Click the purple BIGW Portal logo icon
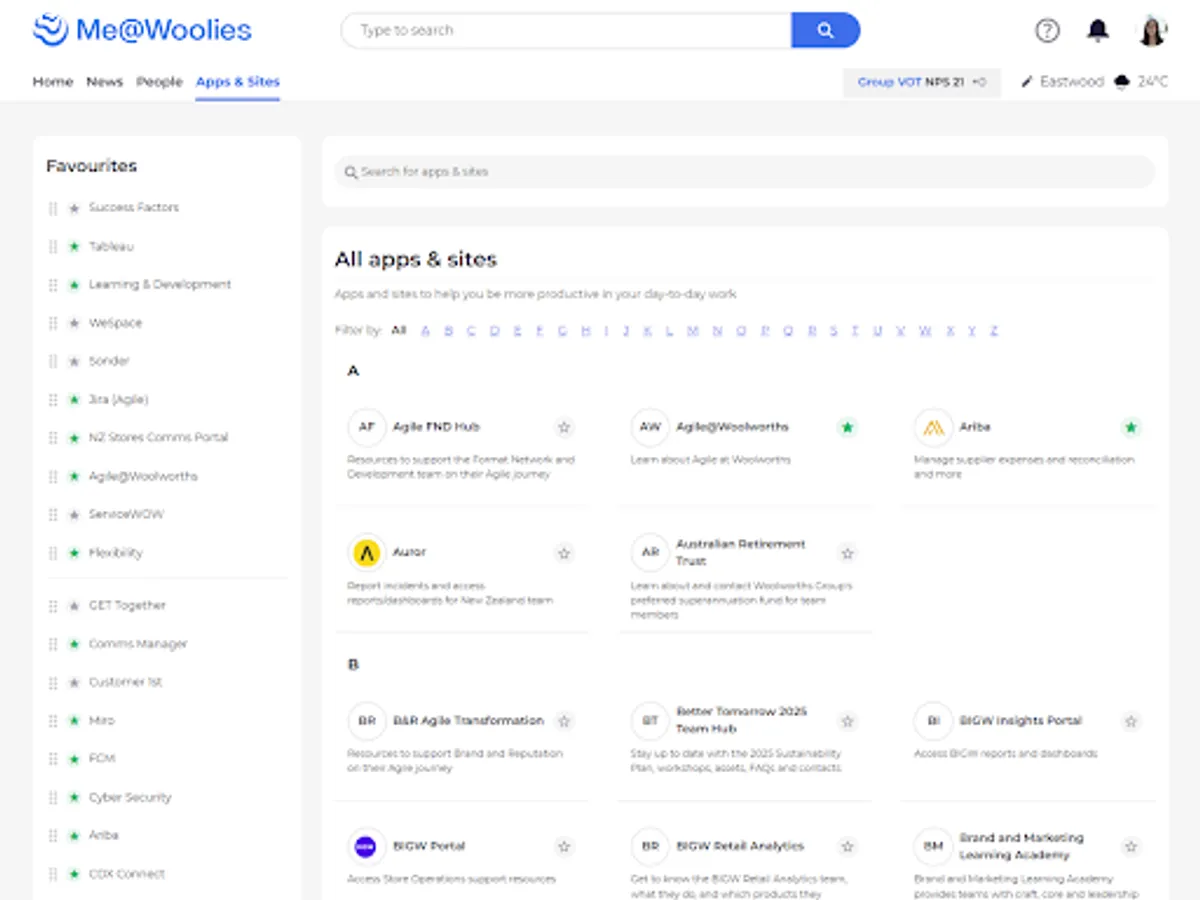 point(367,846)
